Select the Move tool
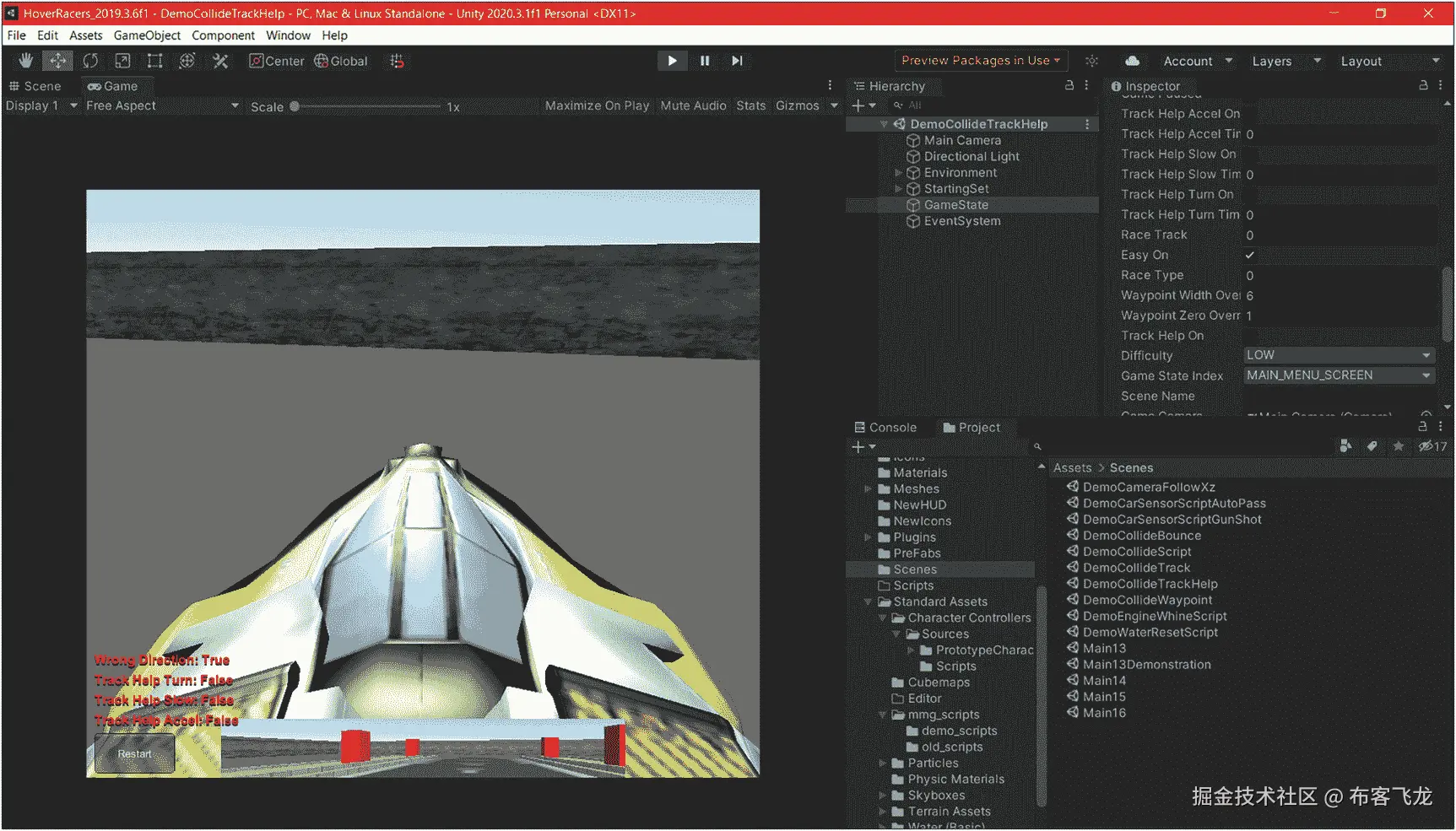1456x831 pixels. 57,60
